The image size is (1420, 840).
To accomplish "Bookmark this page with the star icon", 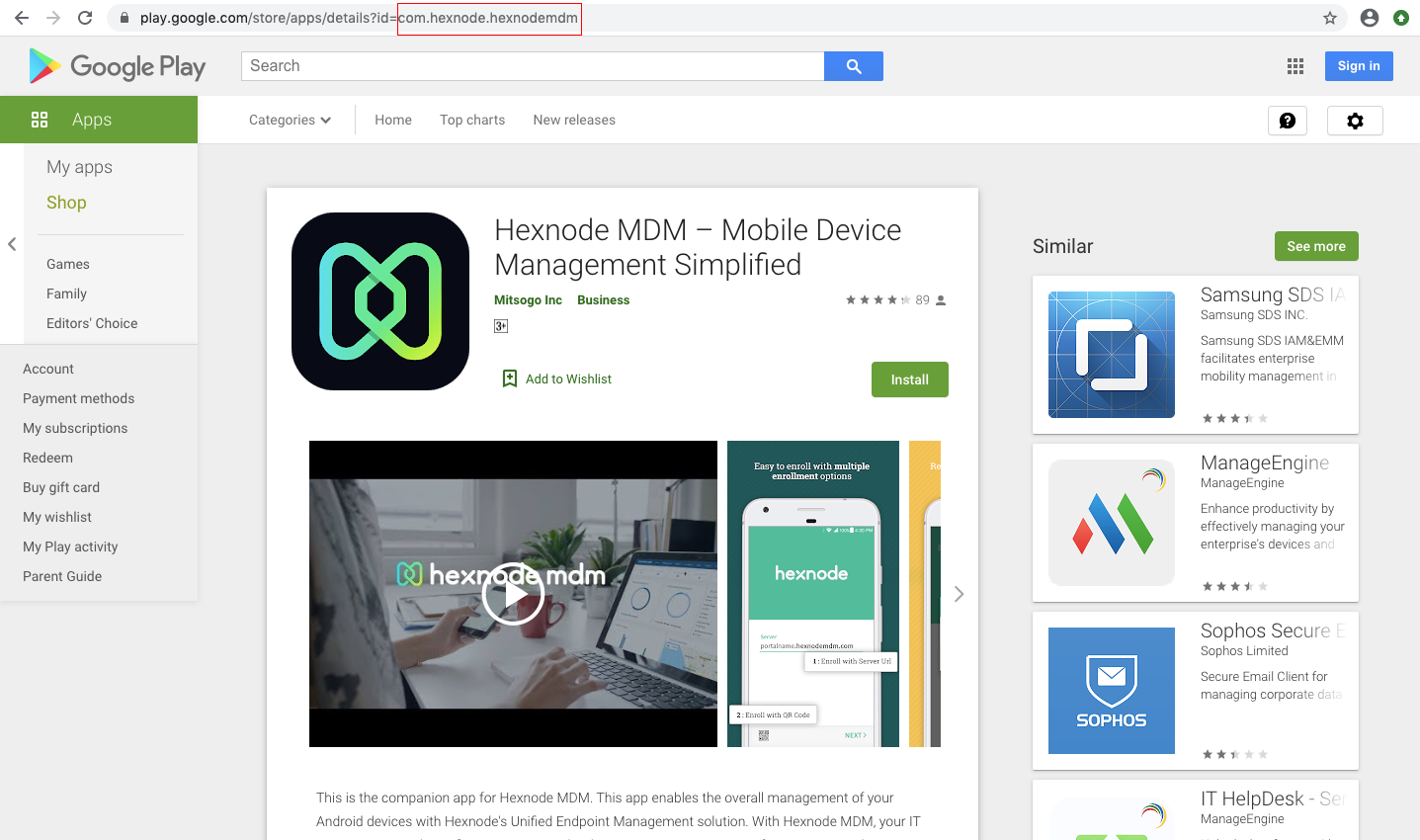I will [1330, 18].
